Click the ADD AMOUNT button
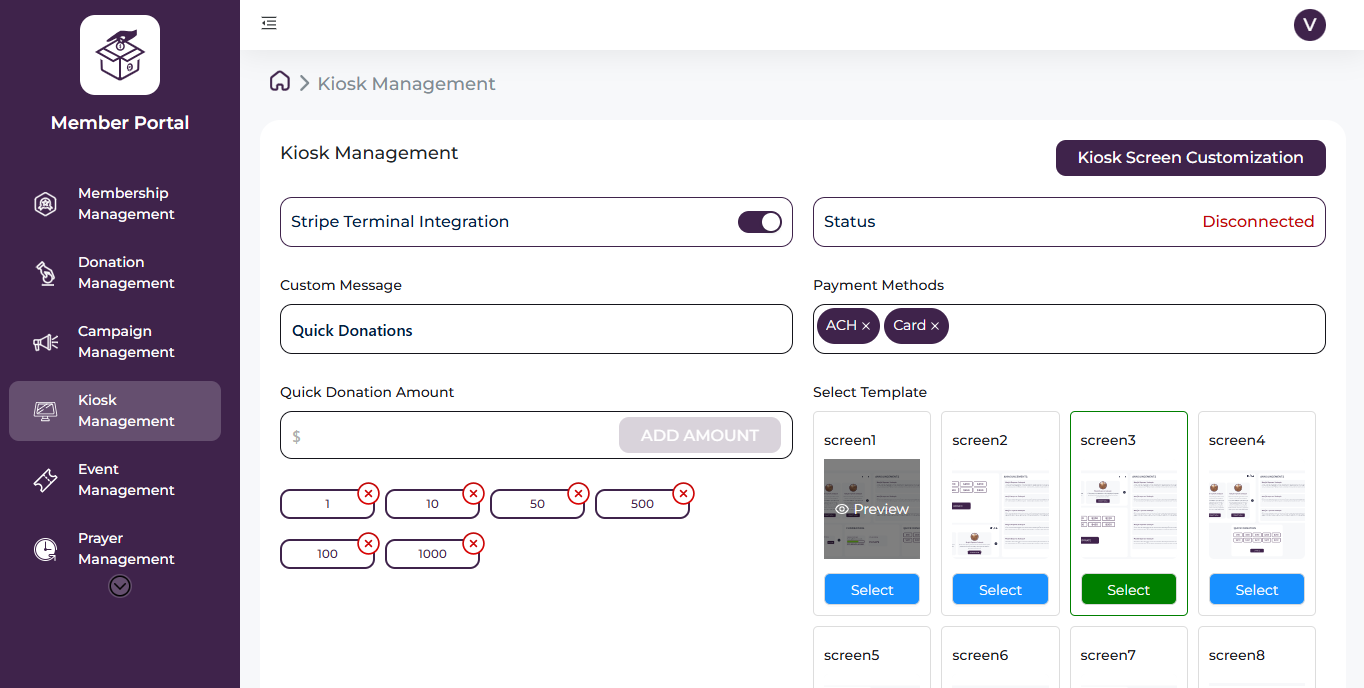 [x=699, y=435]
